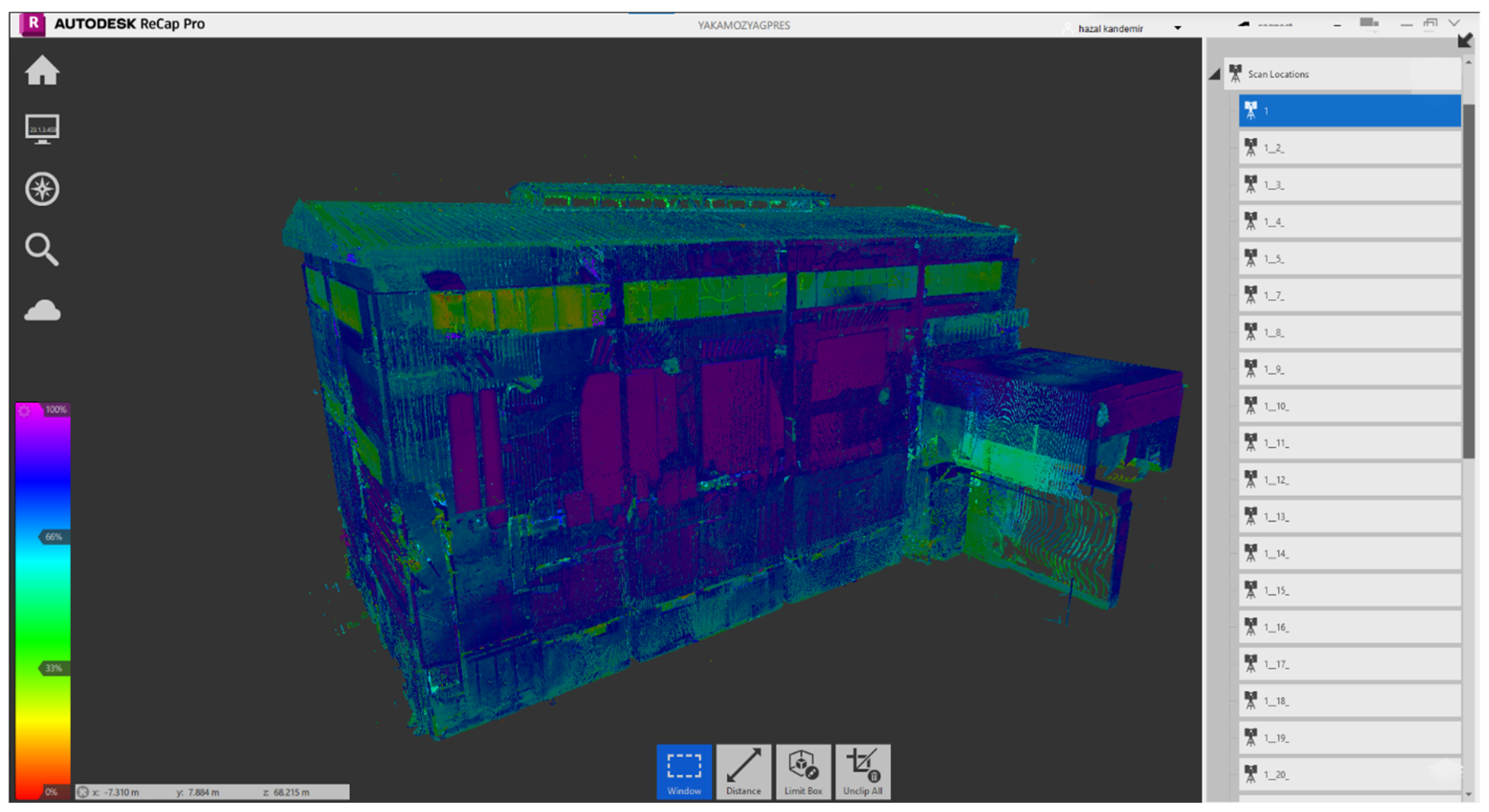Collapse the right panel with arrow icon
This screenshot has height=812, width=1489.
click(1464, 41)
